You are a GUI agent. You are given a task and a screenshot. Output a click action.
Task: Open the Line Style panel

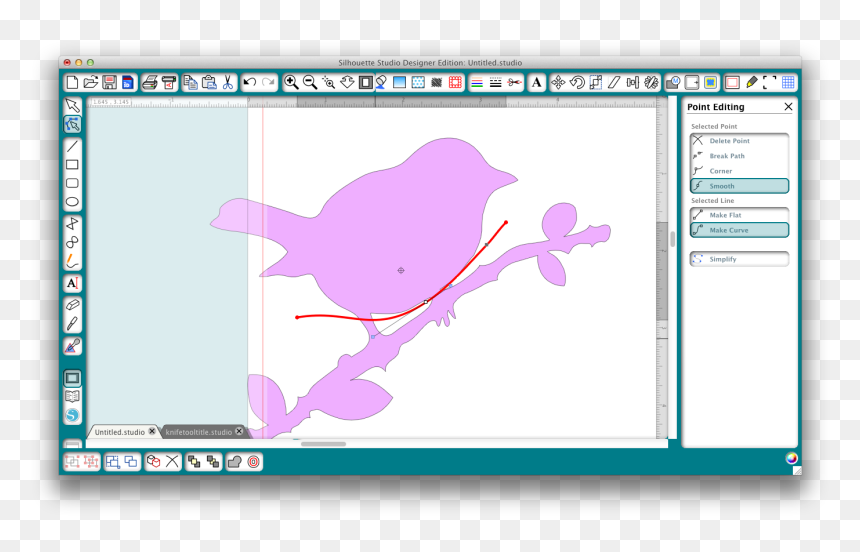point(495,83)
